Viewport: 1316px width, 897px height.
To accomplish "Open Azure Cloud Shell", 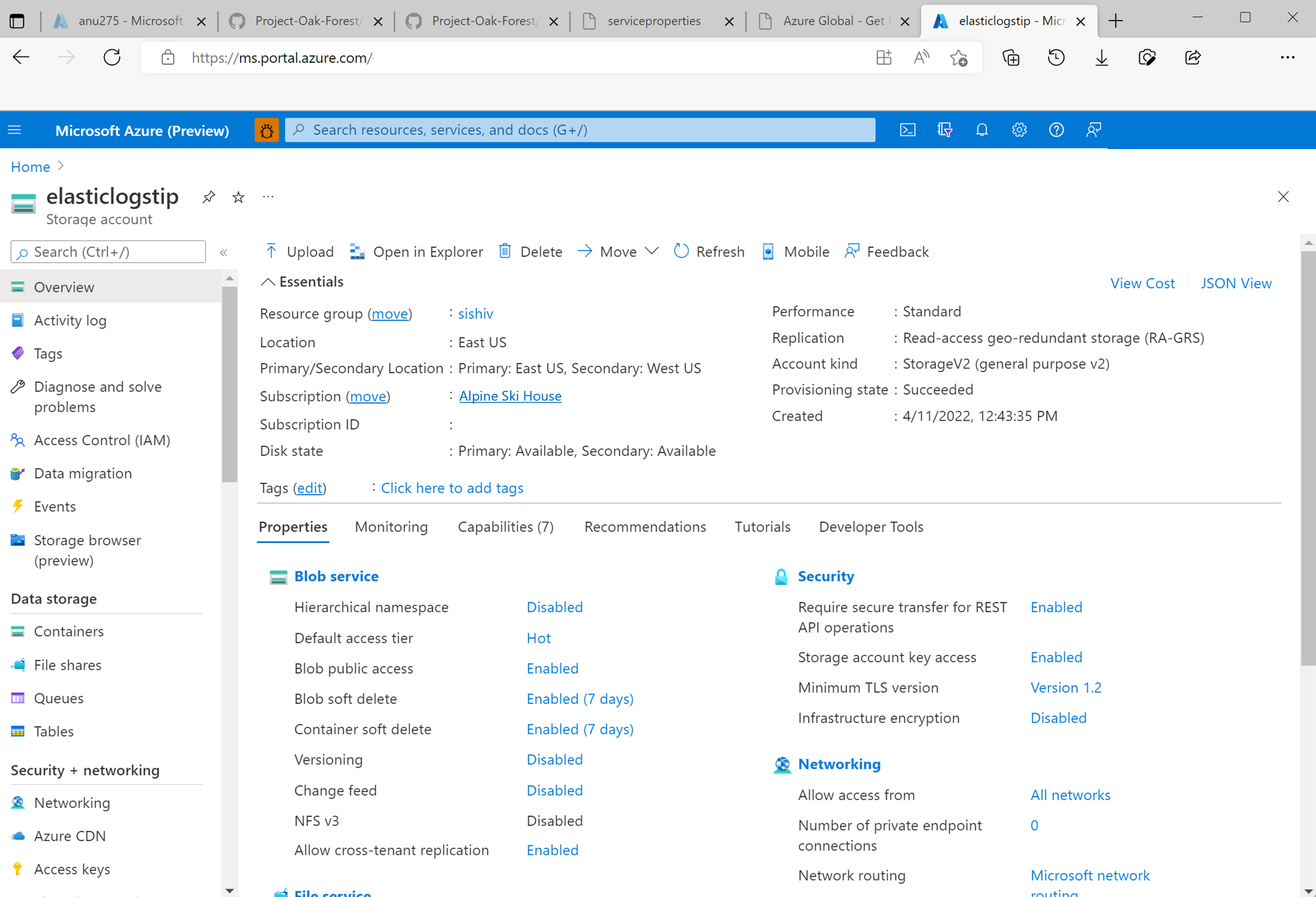I will (908, 130).
